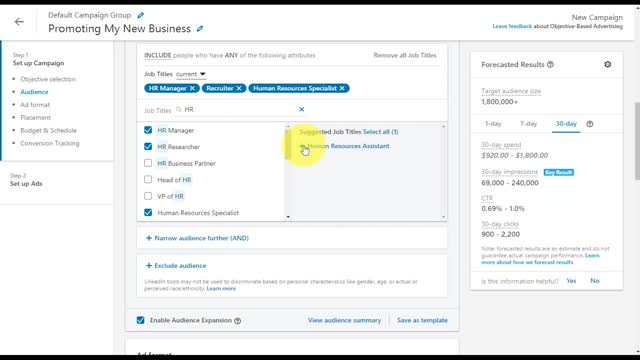The width and height of the screenshot is (640, 360).
Task: Go back using the left arrow icon
Action: 19,22
